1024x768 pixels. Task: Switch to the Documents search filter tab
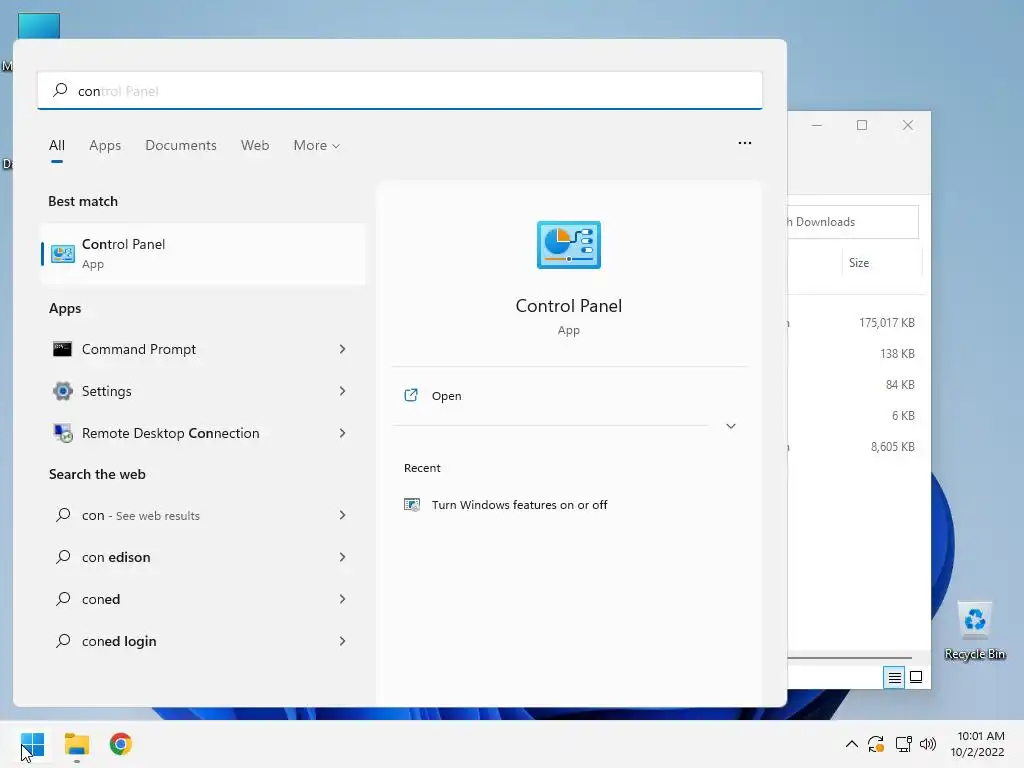click(181, 146)
